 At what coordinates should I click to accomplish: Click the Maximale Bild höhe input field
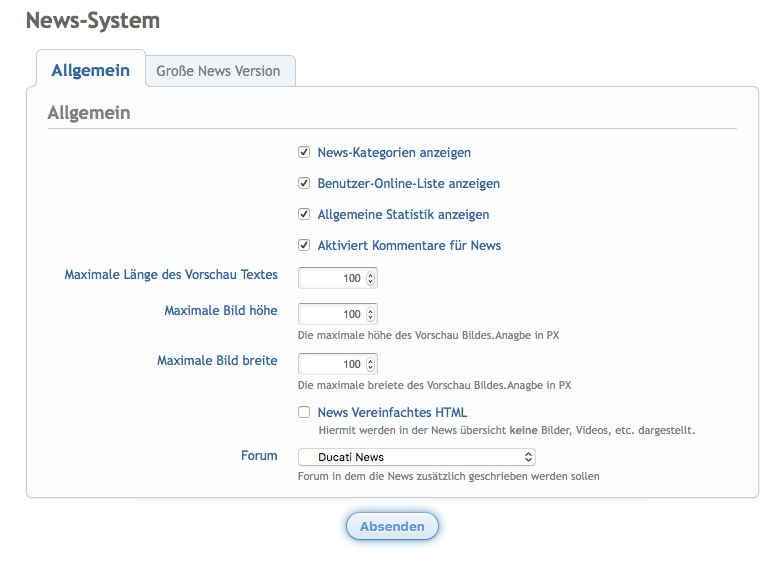point(331,315)
